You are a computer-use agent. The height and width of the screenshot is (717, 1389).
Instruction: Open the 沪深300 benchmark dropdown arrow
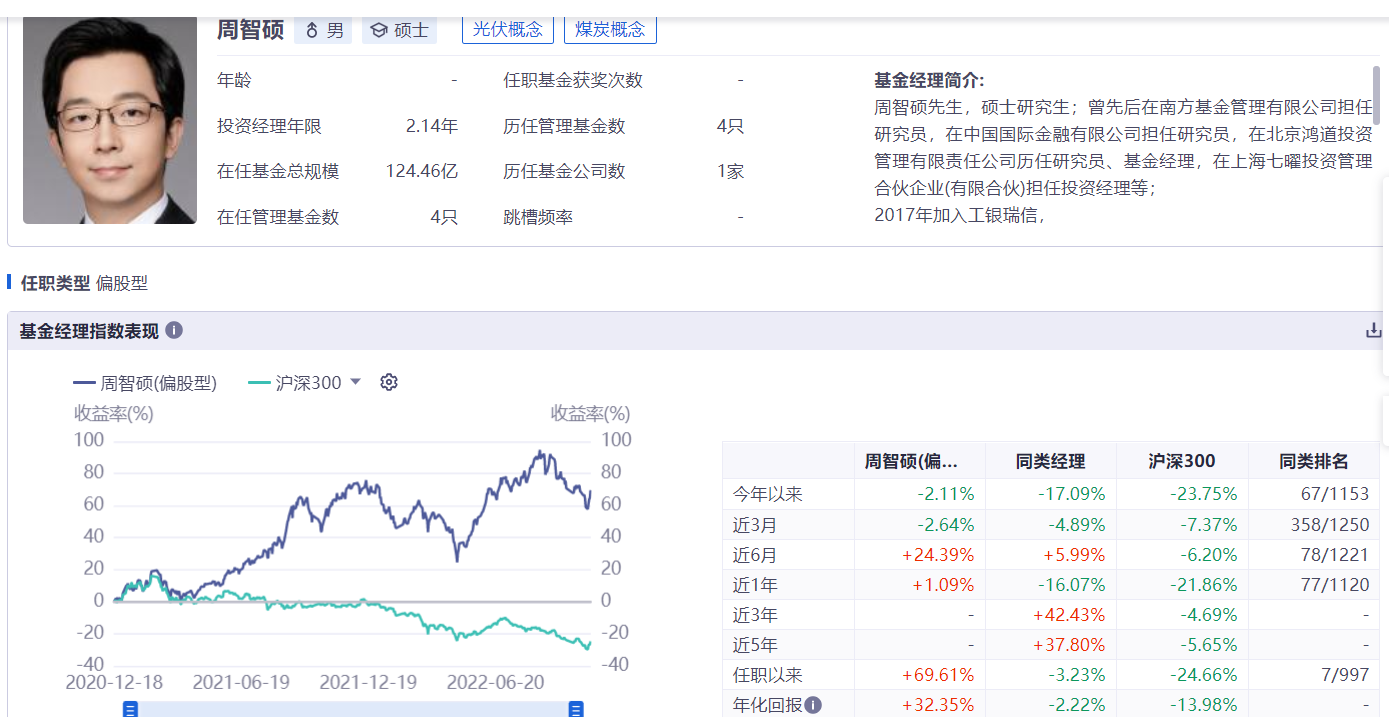point(355,382)
